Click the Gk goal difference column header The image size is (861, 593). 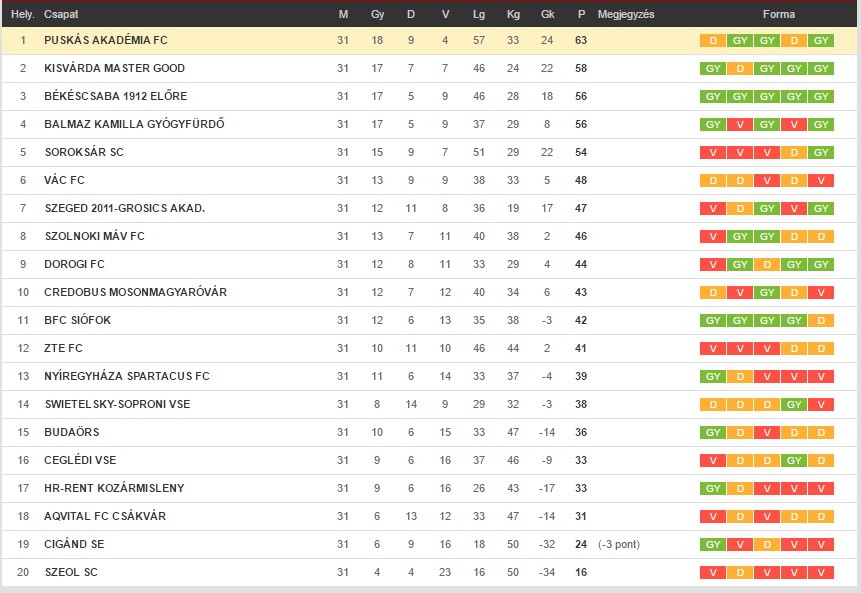tap(547, 14)
